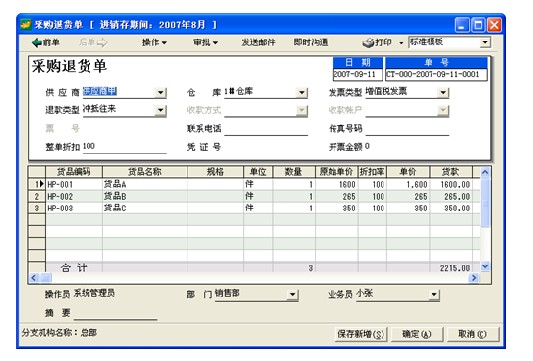Click the table scroll left arrow

pyautogui.click(x=33, y=278)
